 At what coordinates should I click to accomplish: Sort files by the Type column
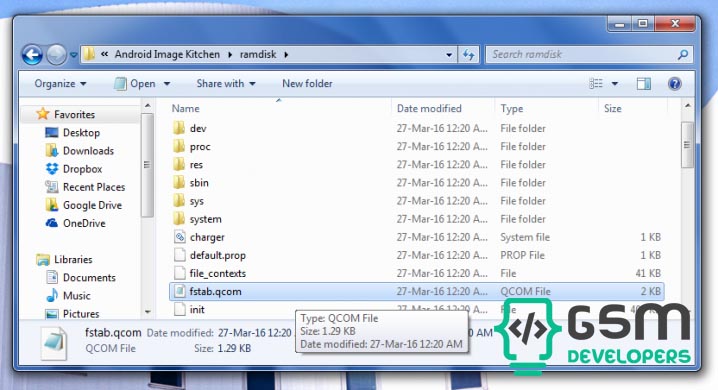pos(511,109)
